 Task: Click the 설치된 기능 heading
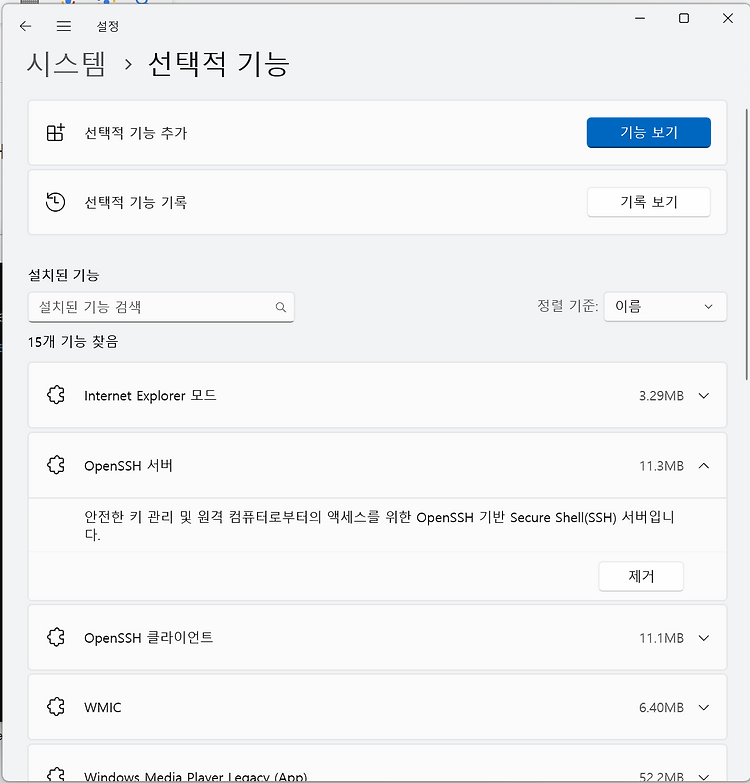(63, 275)
